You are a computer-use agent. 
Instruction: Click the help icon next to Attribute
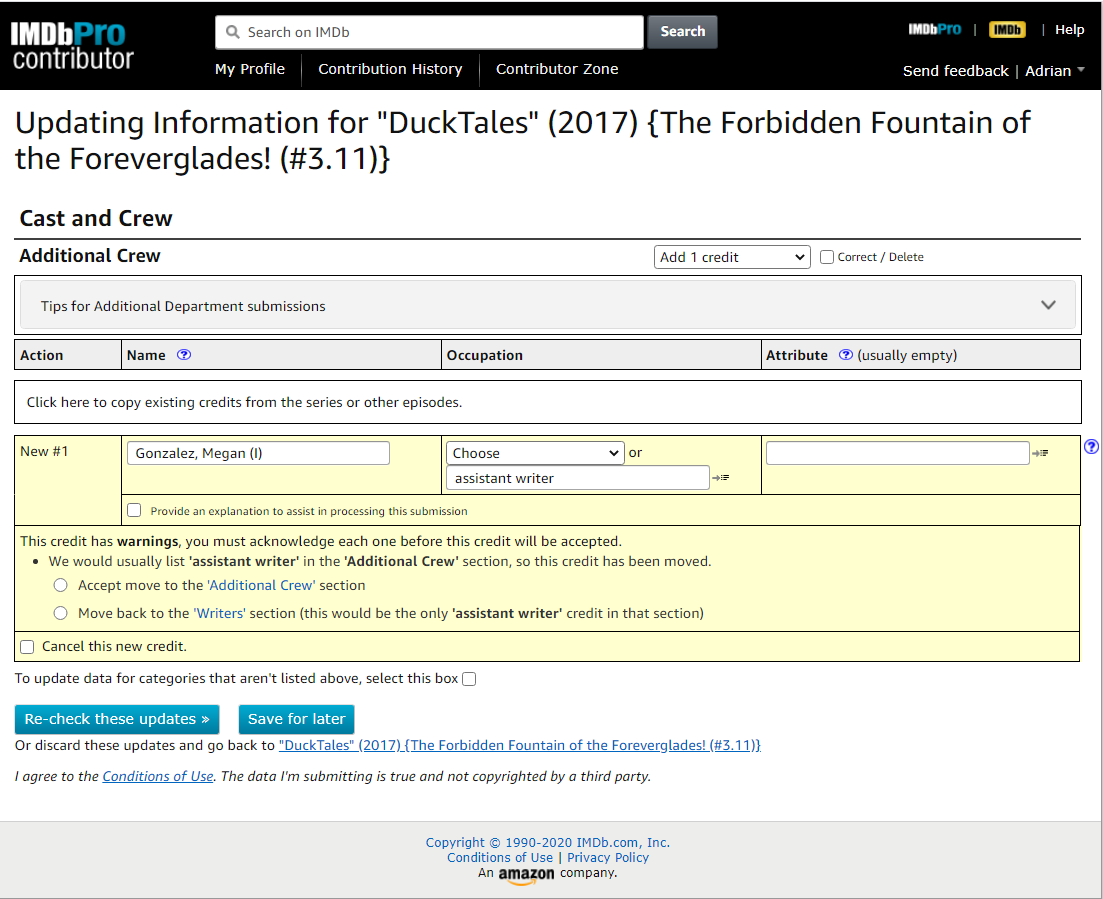846,355
